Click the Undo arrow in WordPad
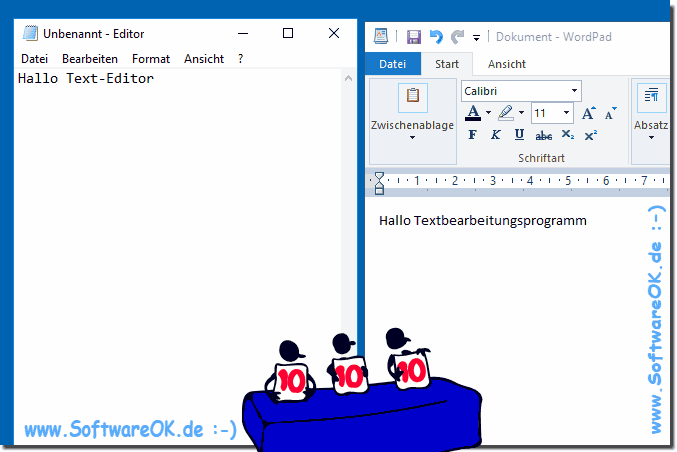The height and width of the screenshot is (452, 677). click(436, 37)
